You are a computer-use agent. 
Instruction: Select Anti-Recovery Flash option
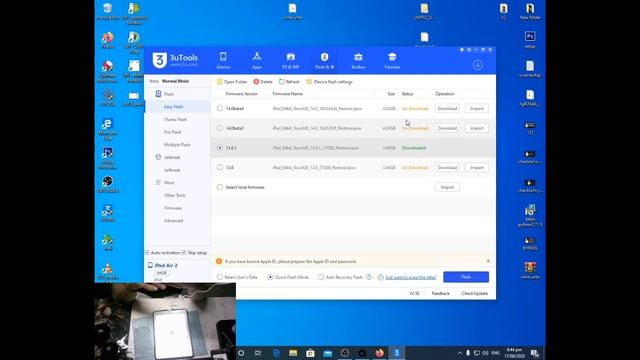tap(321, 277)
